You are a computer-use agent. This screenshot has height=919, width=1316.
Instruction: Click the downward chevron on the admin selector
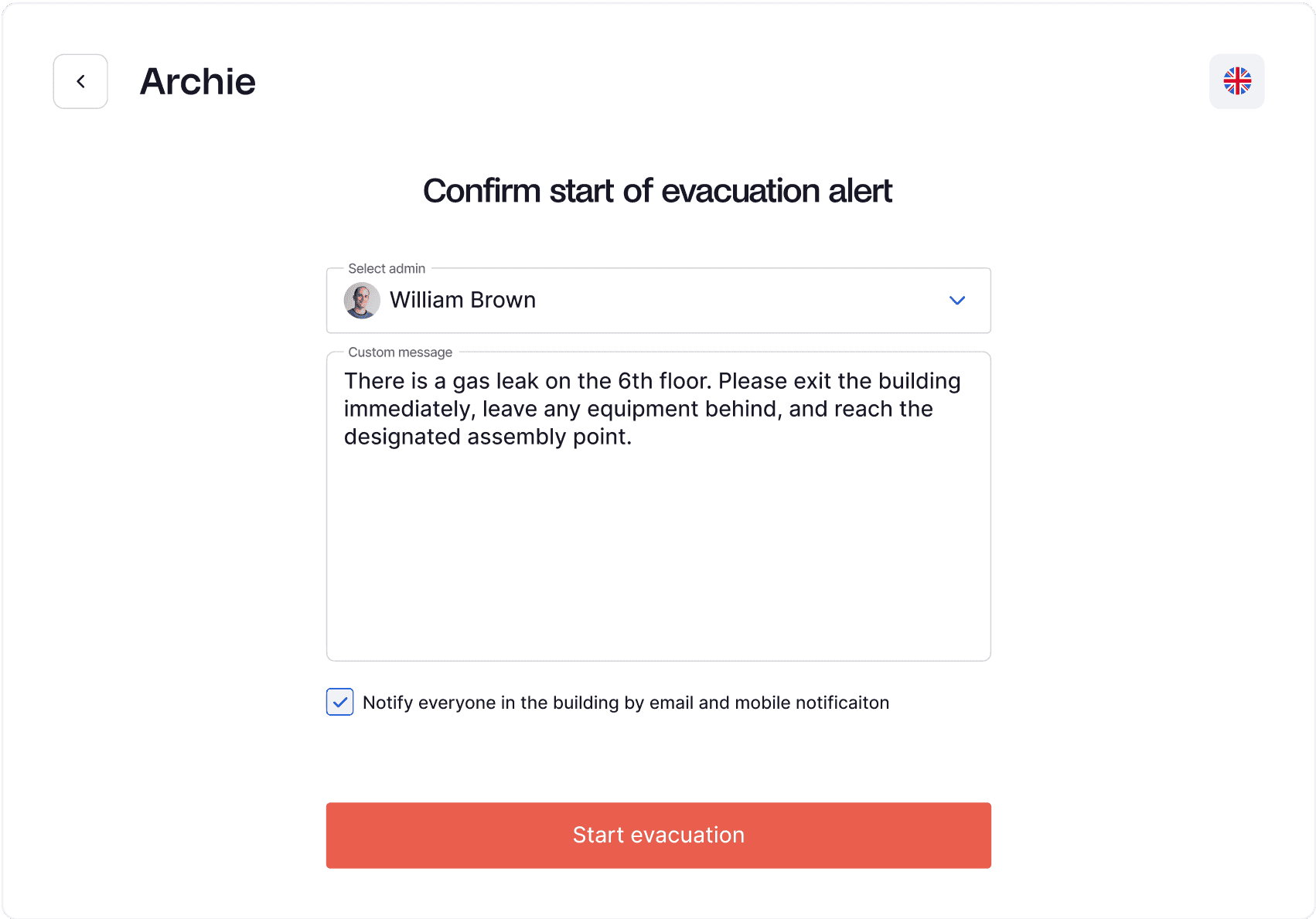956,301
